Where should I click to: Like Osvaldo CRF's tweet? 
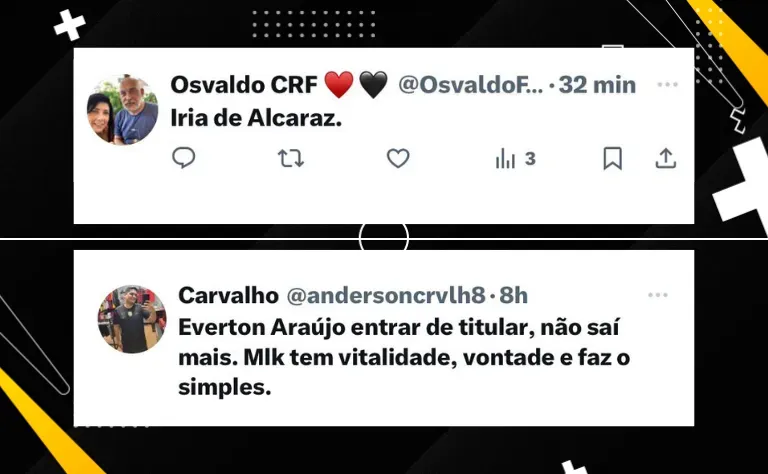pos(398,158)
